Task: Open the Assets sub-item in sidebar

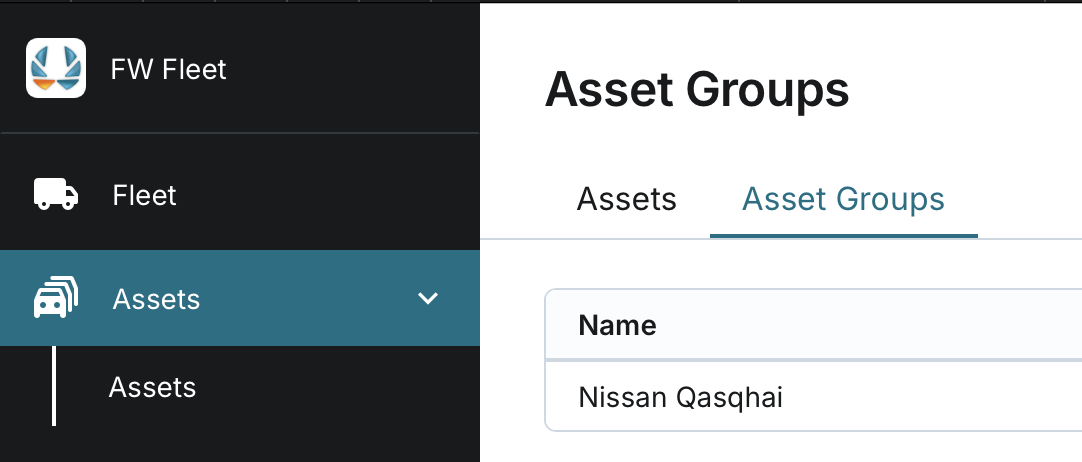Action: coord(152,387)
